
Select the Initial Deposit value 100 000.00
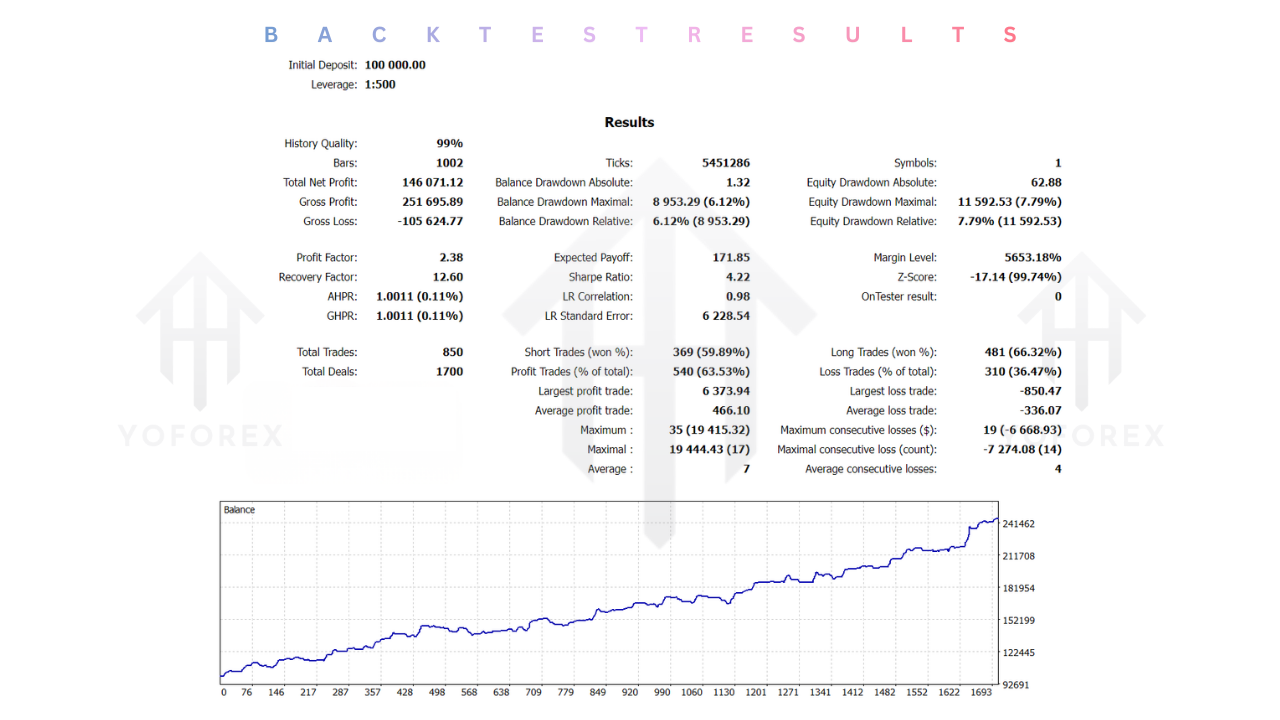click(394, 64)
